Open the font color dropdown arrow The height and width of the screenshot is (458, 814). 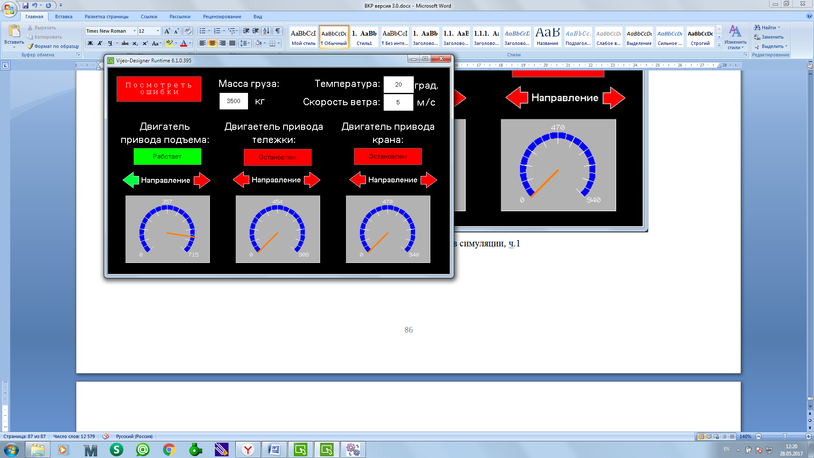click(190, 44)
